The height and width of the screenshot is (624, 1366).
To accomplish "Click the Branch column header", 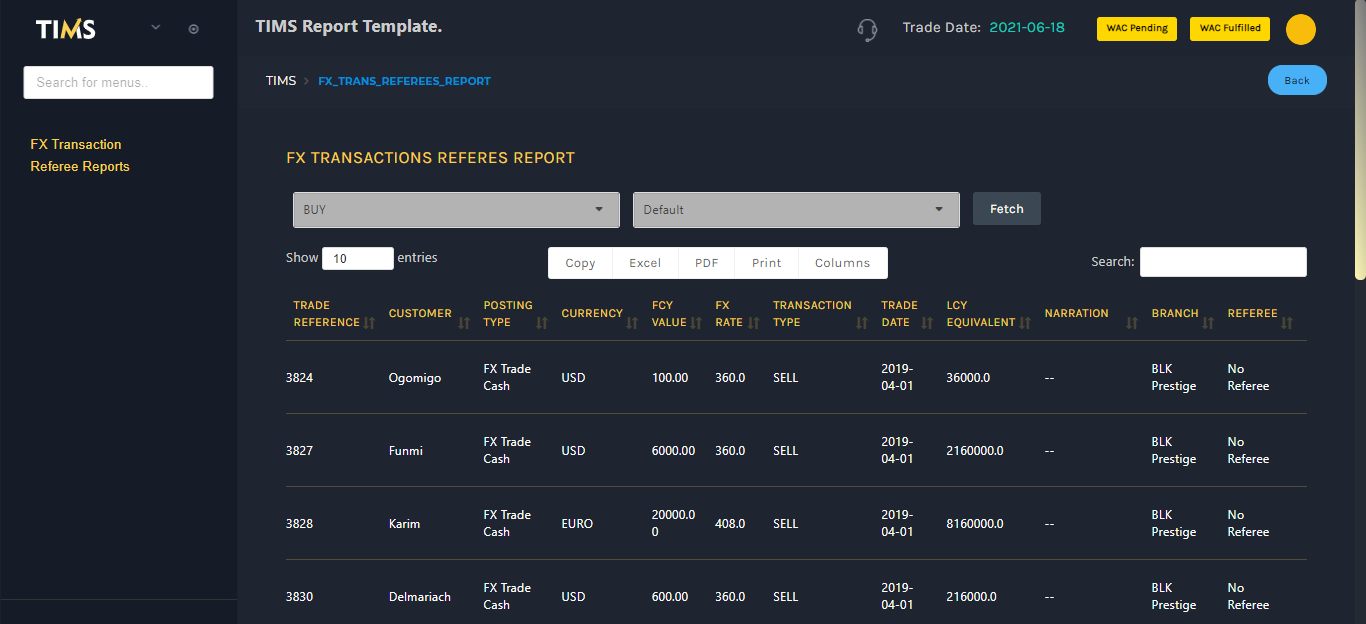I will click(1175, 313).
